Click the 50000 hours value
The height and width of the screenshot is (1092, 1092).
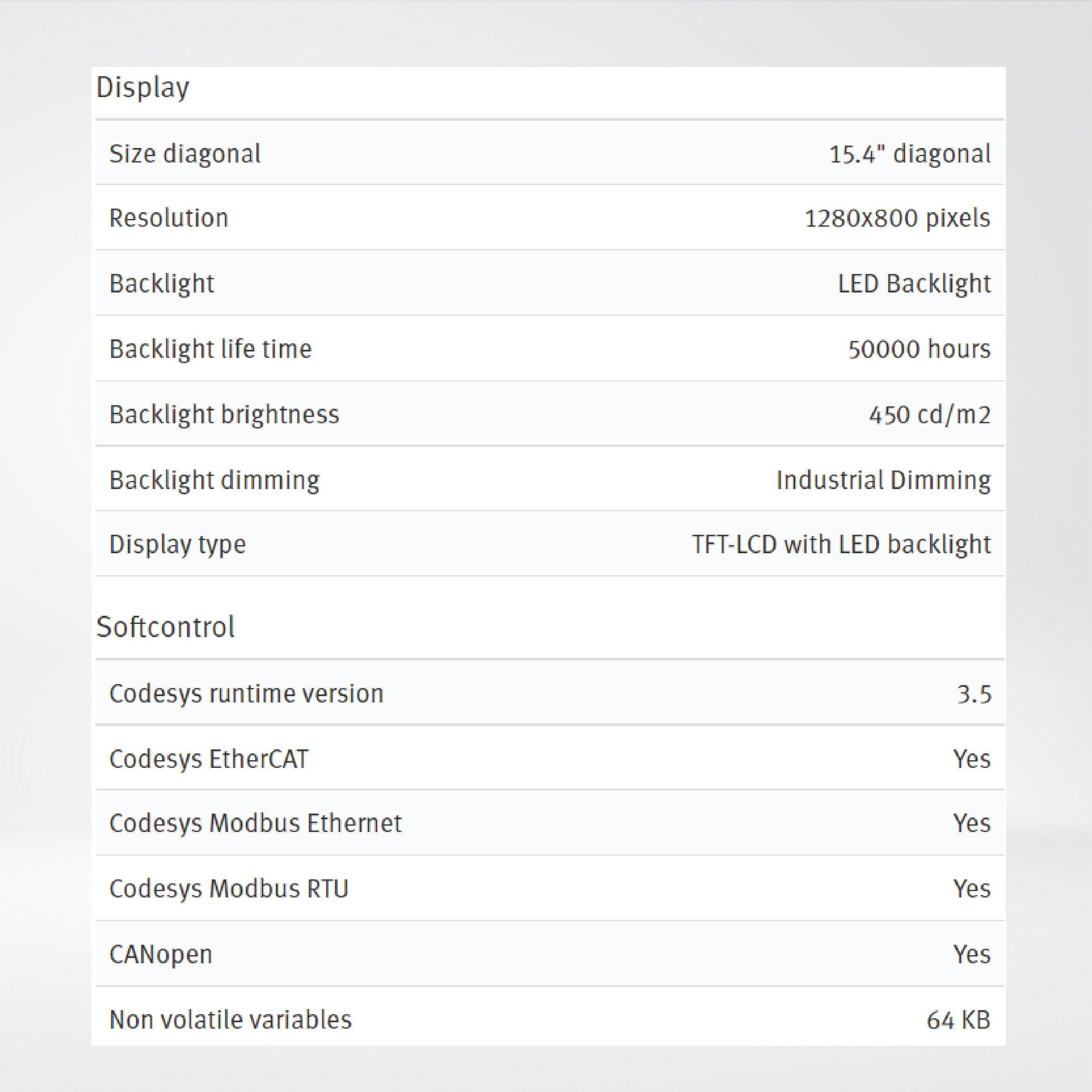click(x=919, y=349)
